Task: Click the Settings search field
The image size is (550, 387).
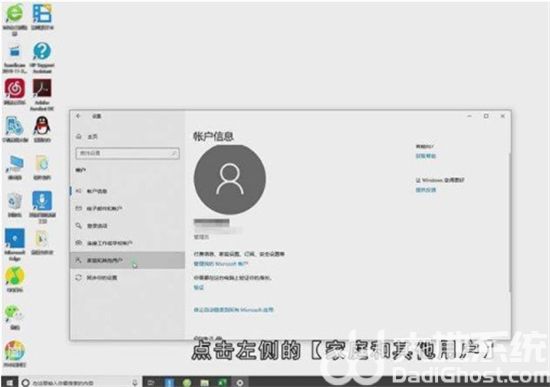Action: [x=128, y=153]
